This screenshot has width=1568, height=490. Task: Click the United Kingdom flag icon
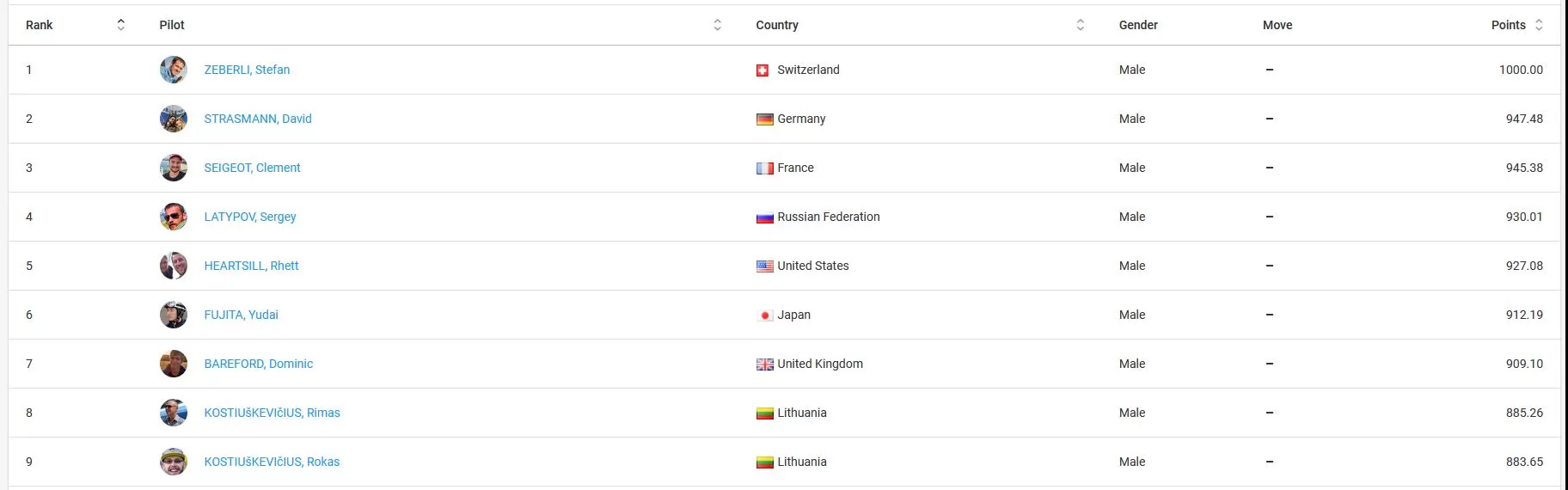tap(765, 364)
